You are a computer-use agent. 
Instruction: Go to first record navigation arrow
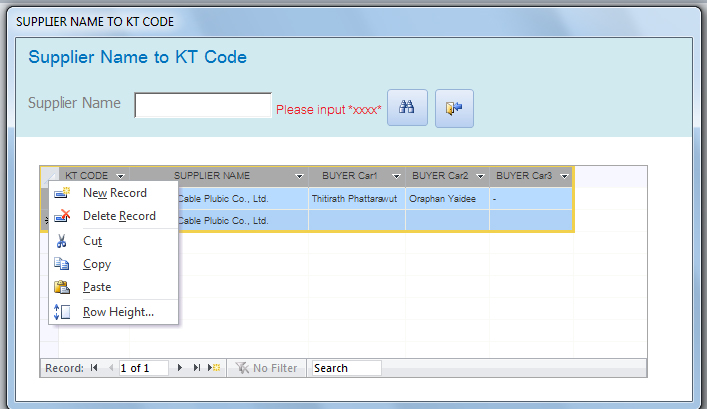(x=94, y=368)
